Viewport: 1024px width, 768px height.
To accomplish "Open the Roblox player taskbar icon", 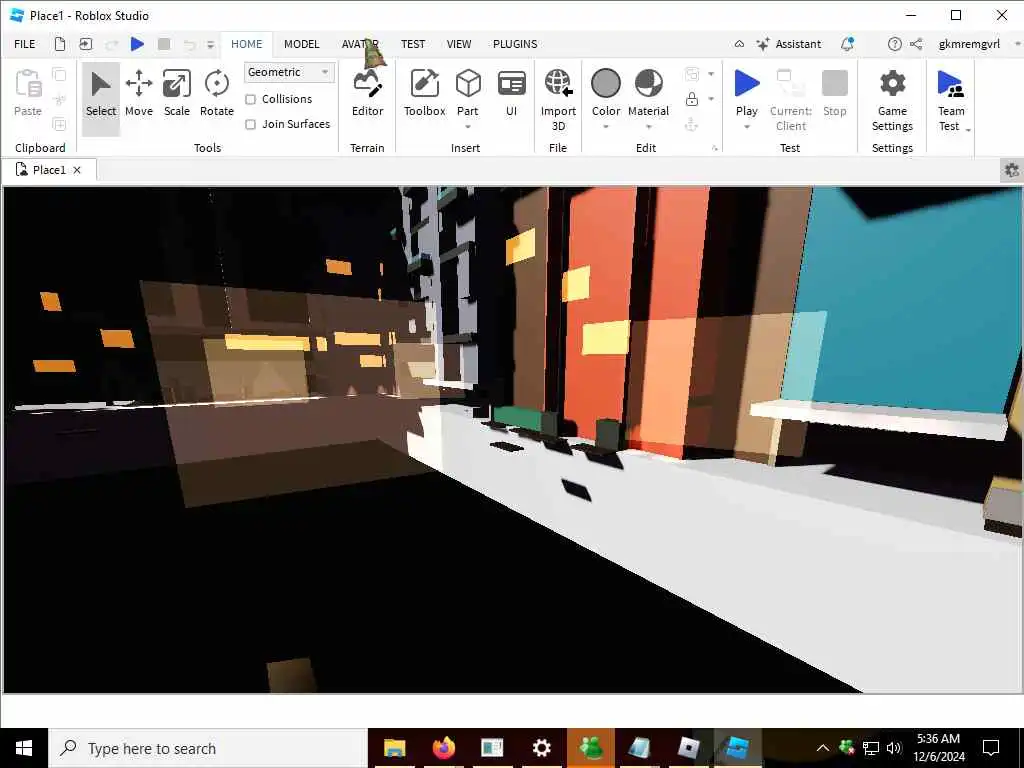I will click(x=688, y=748).
